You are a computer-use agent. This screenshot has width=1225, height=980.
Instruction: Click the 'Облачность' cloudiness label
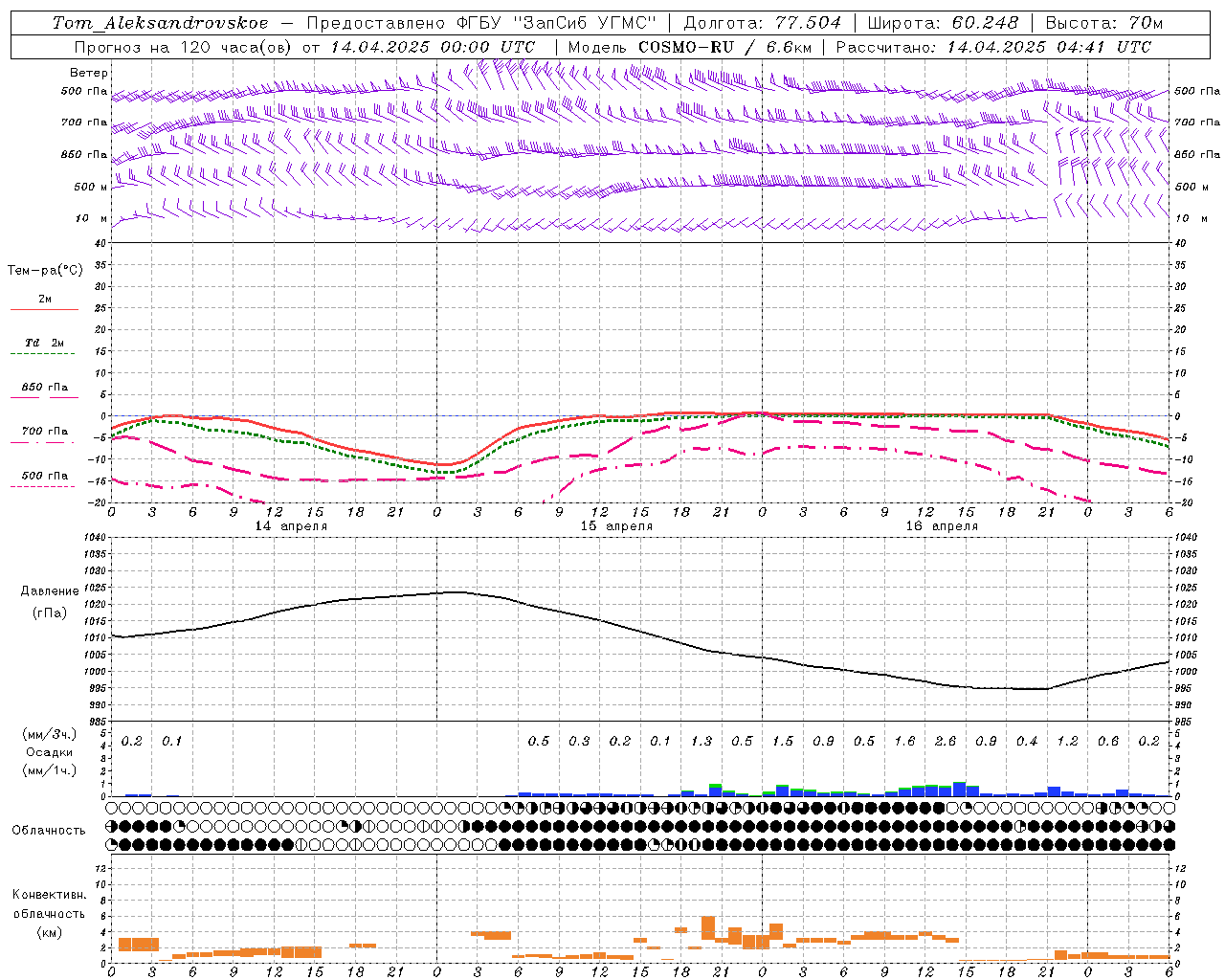click(49, 831)
